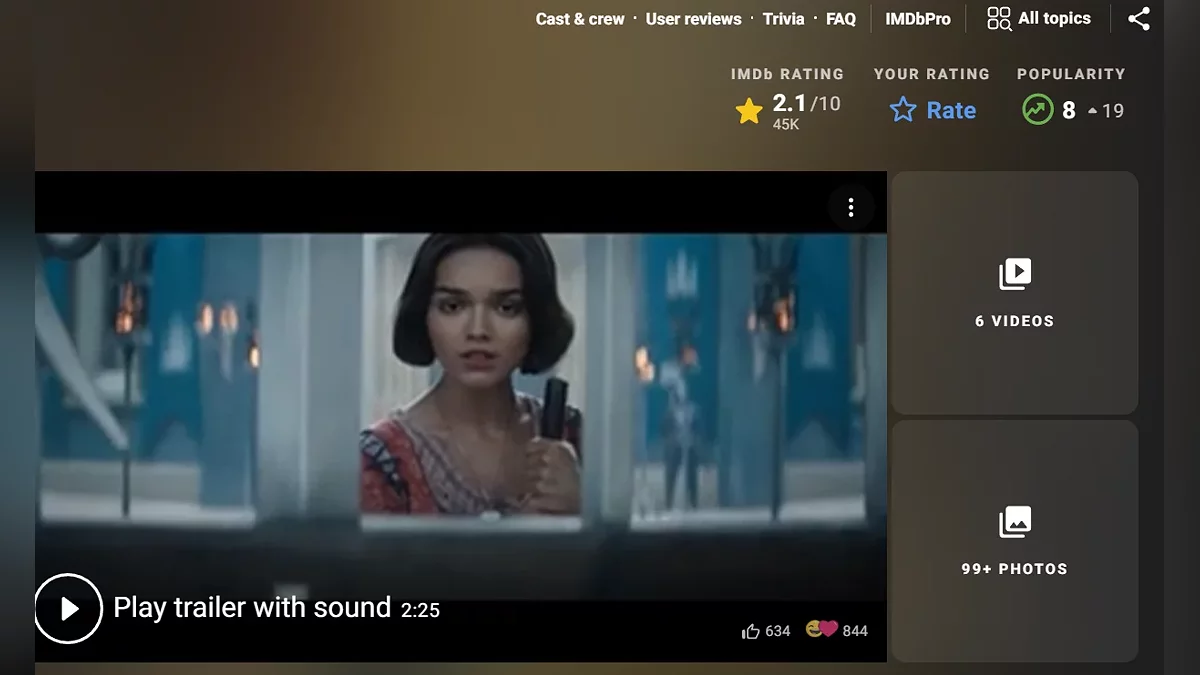This screenshot has height=675, width=1200.
Task: Click the share icon
Action: (x=1138, y=19)
